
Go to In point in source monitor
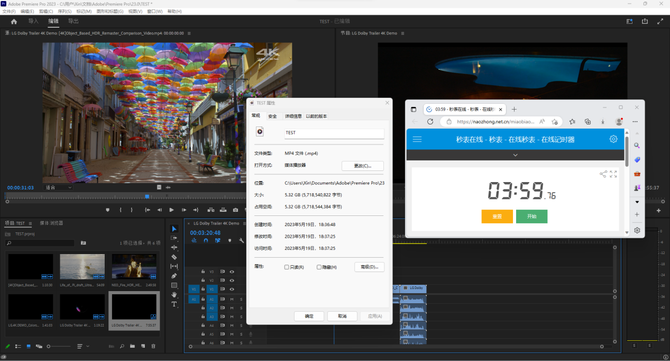coord(147,210)
